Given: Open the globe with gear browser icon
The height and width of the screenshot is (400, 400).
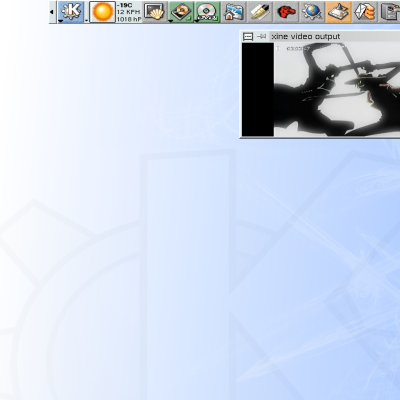Looking at the screenshot, I should [312, 12].
